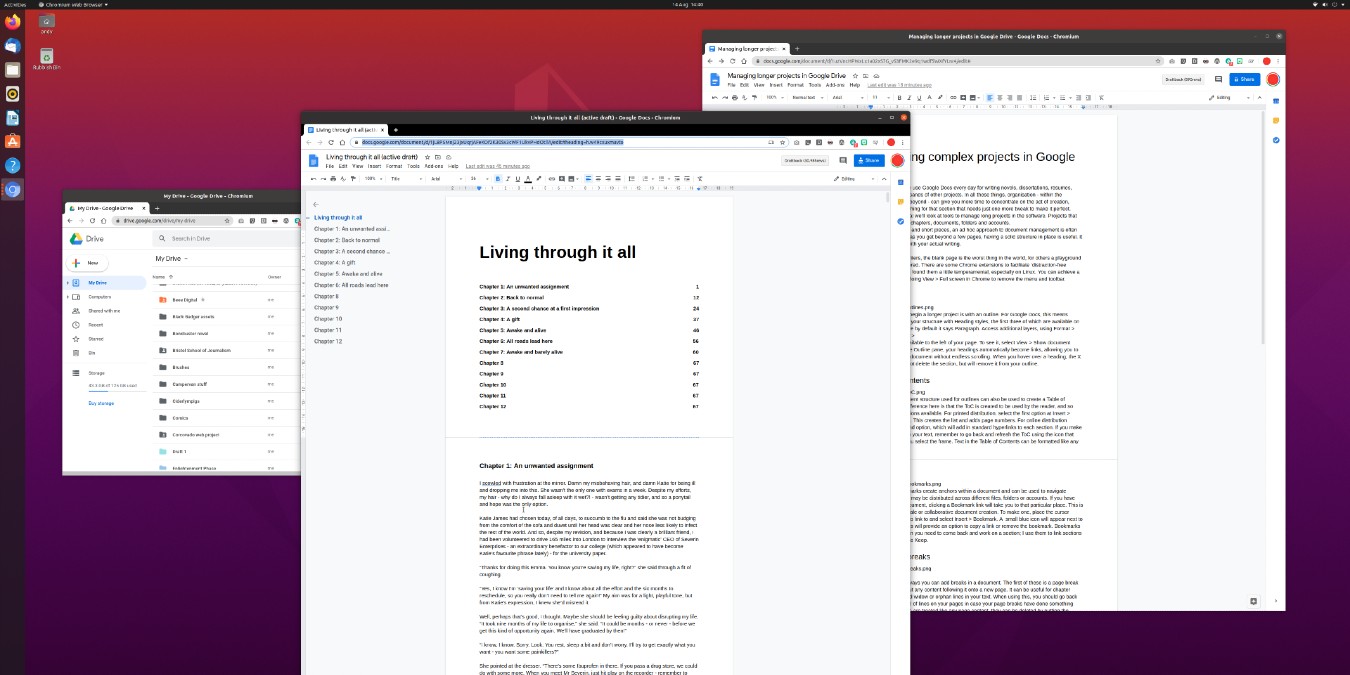Toggle underline formatting

(518, 179)
